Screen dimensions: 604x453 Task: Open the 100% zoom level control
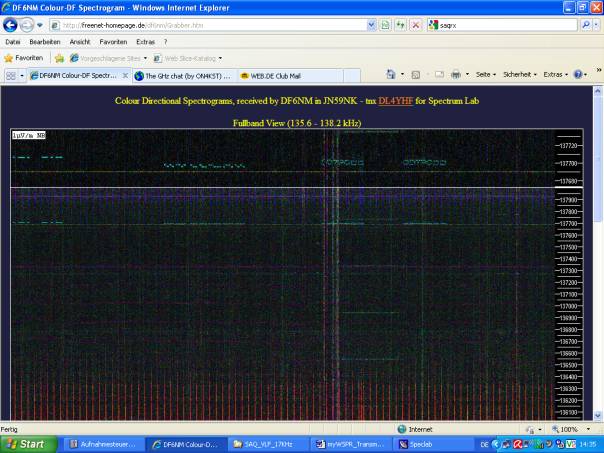point(571,429)
